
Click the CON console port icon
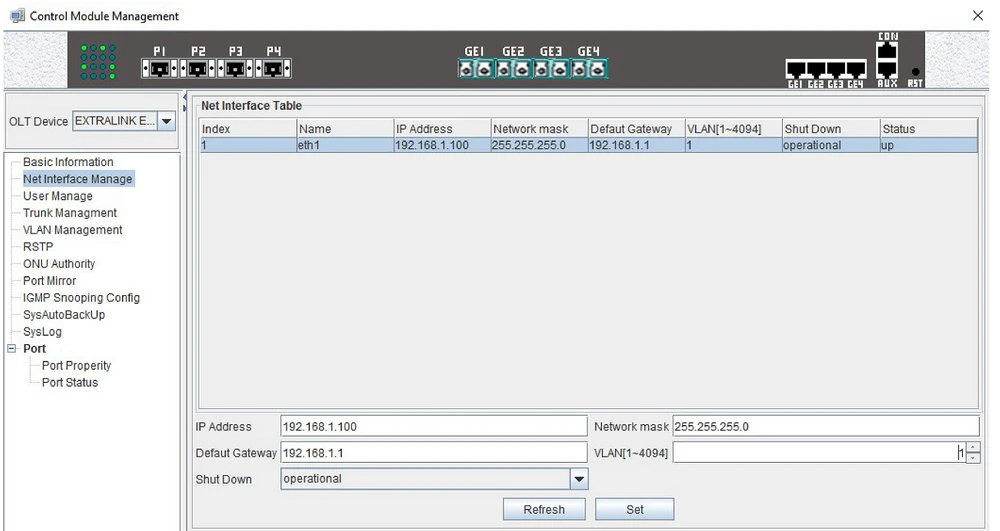887,50
